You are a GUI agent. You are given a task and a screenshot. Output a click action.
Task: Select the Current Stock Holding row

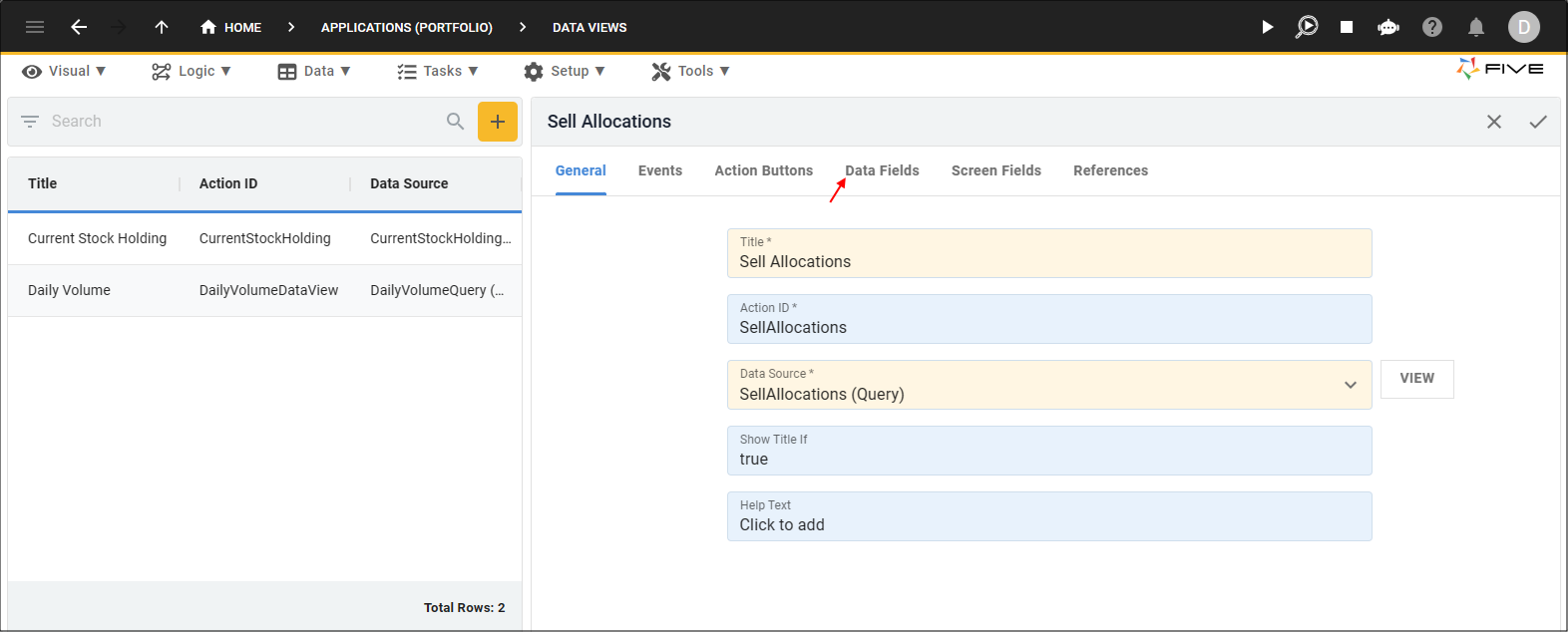pyautogui.click(x=264, y=238)
